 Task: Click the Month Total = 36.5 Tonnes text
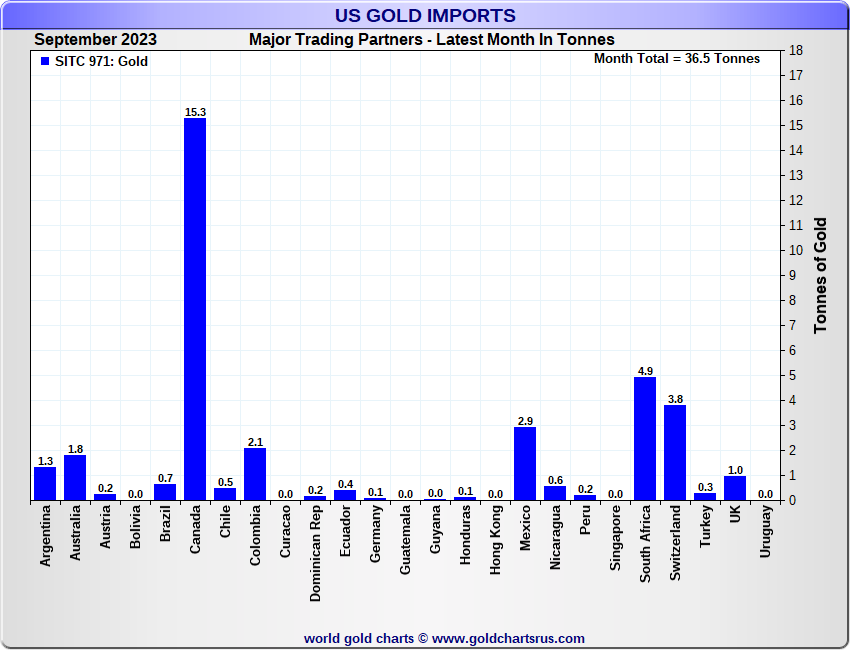point(677,59)
